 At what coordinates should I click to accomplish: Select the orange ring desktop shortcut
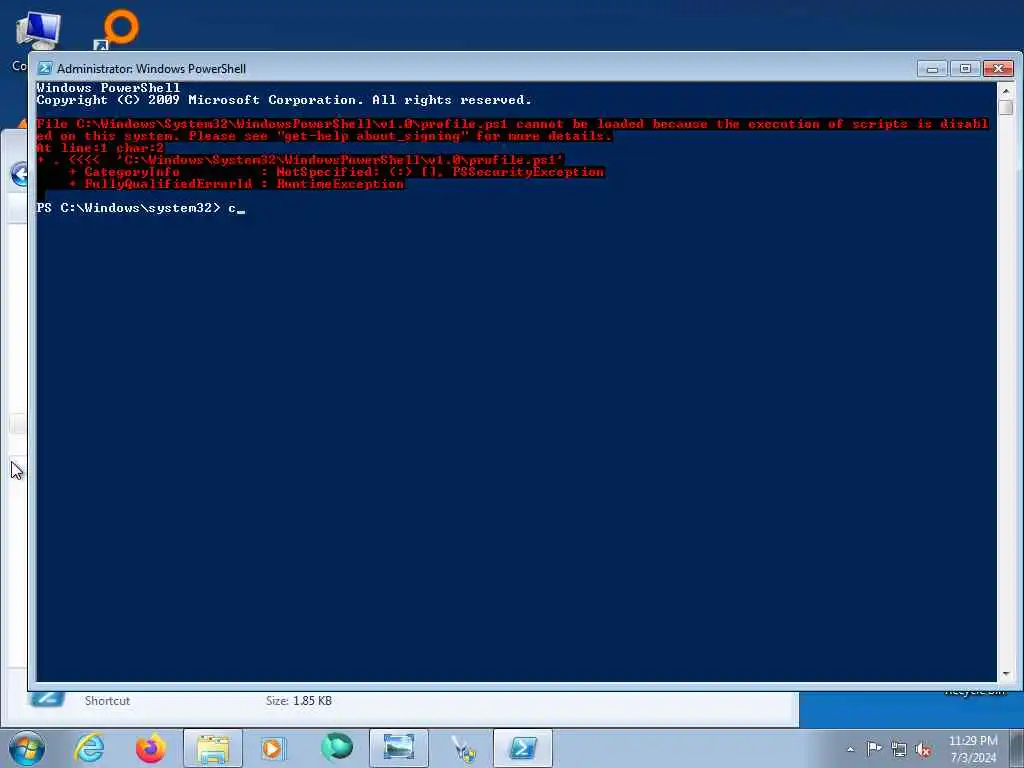(x=119, y=29)
